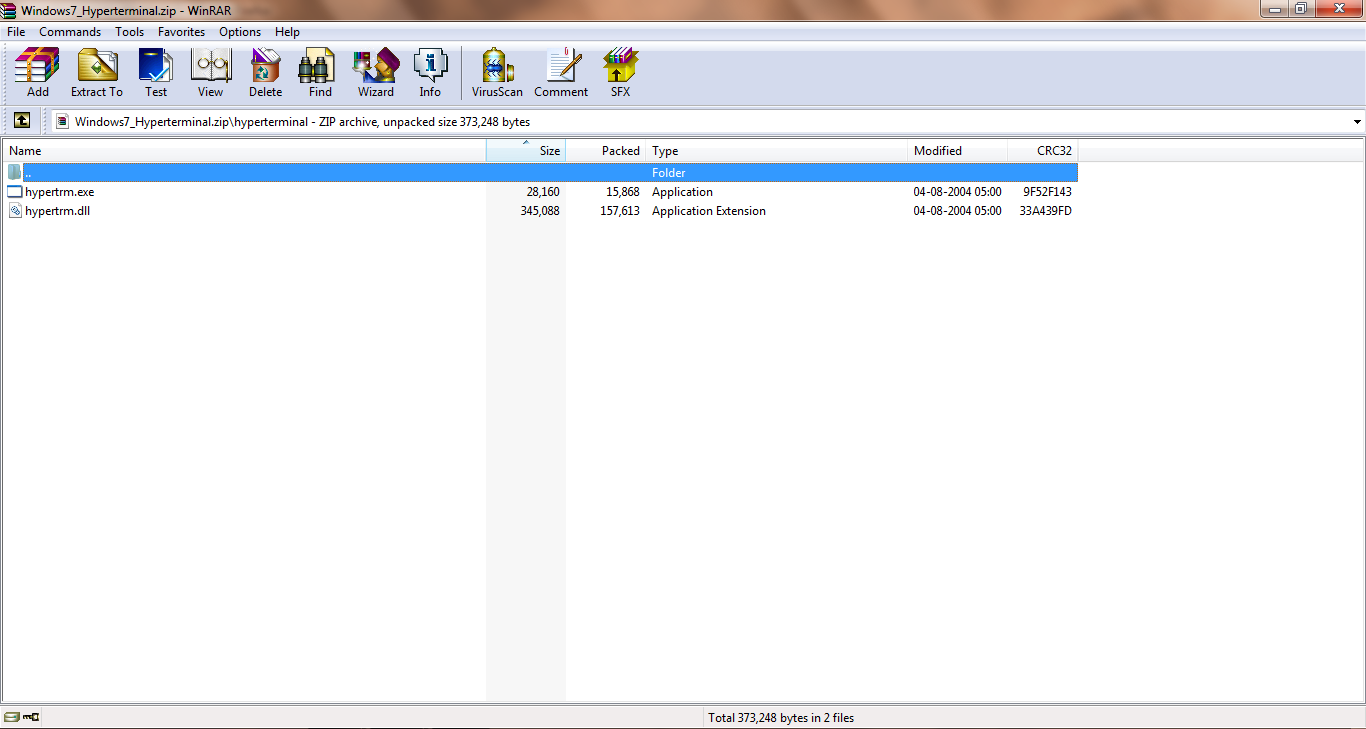Restore down the WinRAR window

tap(1301, 8)
